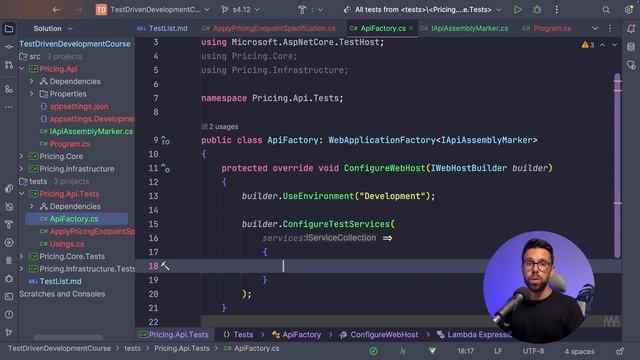Image resolution: width=640 pixels, height=360 pixels.
Task: Go to next highlighted problem arrow
Action: tap(614, 44)
